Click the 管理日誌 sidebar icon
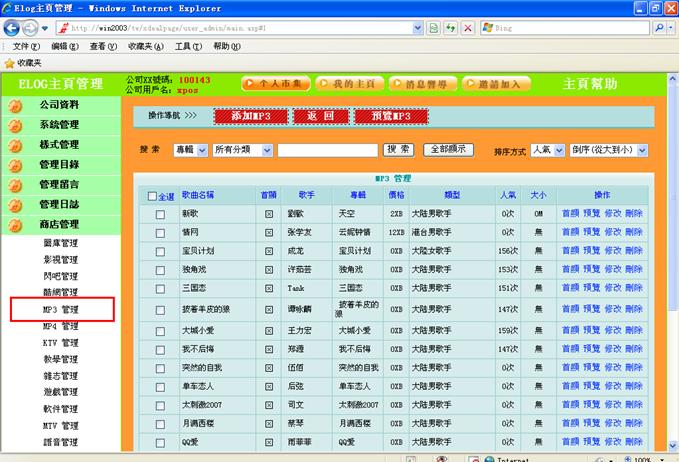 click(x=15, y=204)
